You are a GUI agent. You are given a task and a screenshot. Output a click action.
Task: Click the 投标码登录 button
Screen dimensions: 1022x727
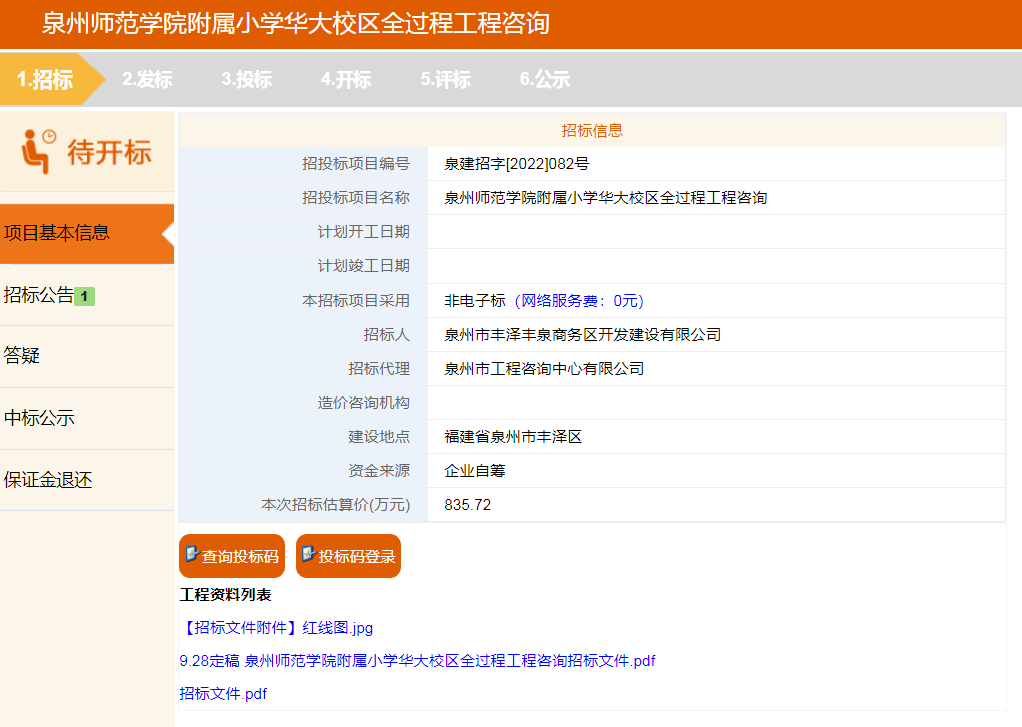point(349,556)
